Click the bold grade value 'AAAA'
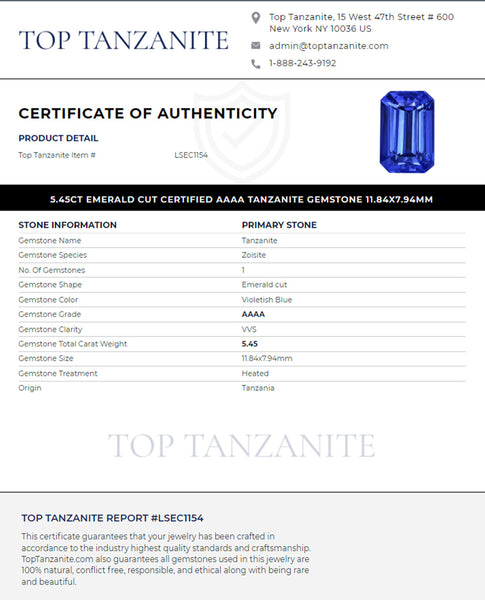485x600 pixels. tap(253, 314)
